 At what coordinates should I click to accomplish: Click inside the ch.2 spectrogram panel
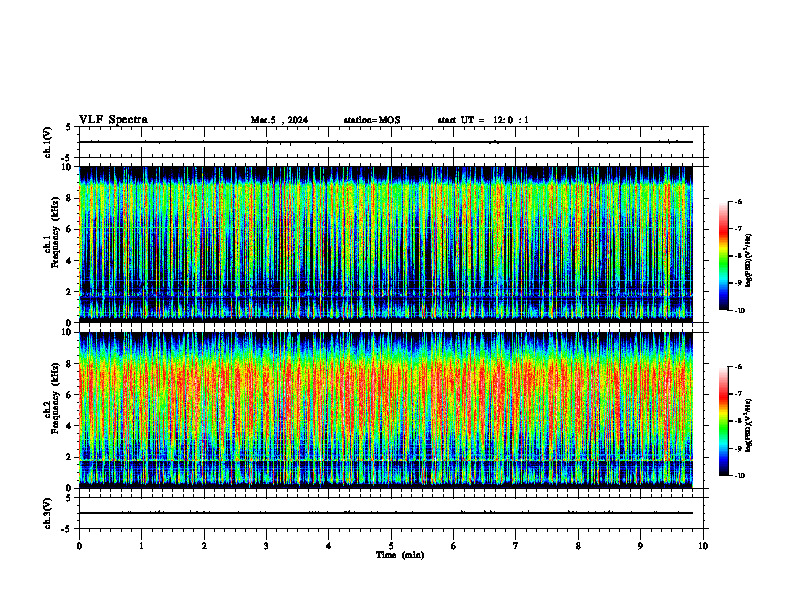pos(386,410)
